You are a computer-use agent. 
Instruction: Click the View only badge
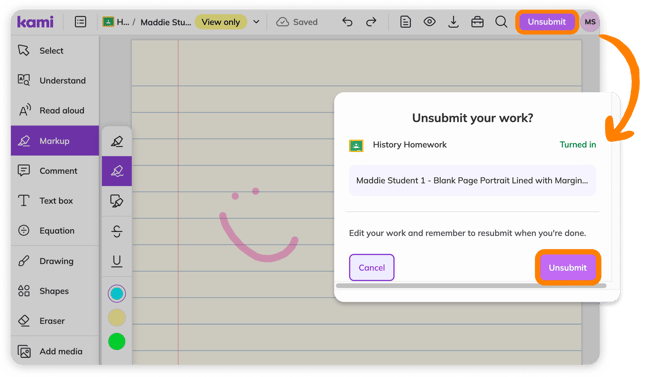click(221, 22)
